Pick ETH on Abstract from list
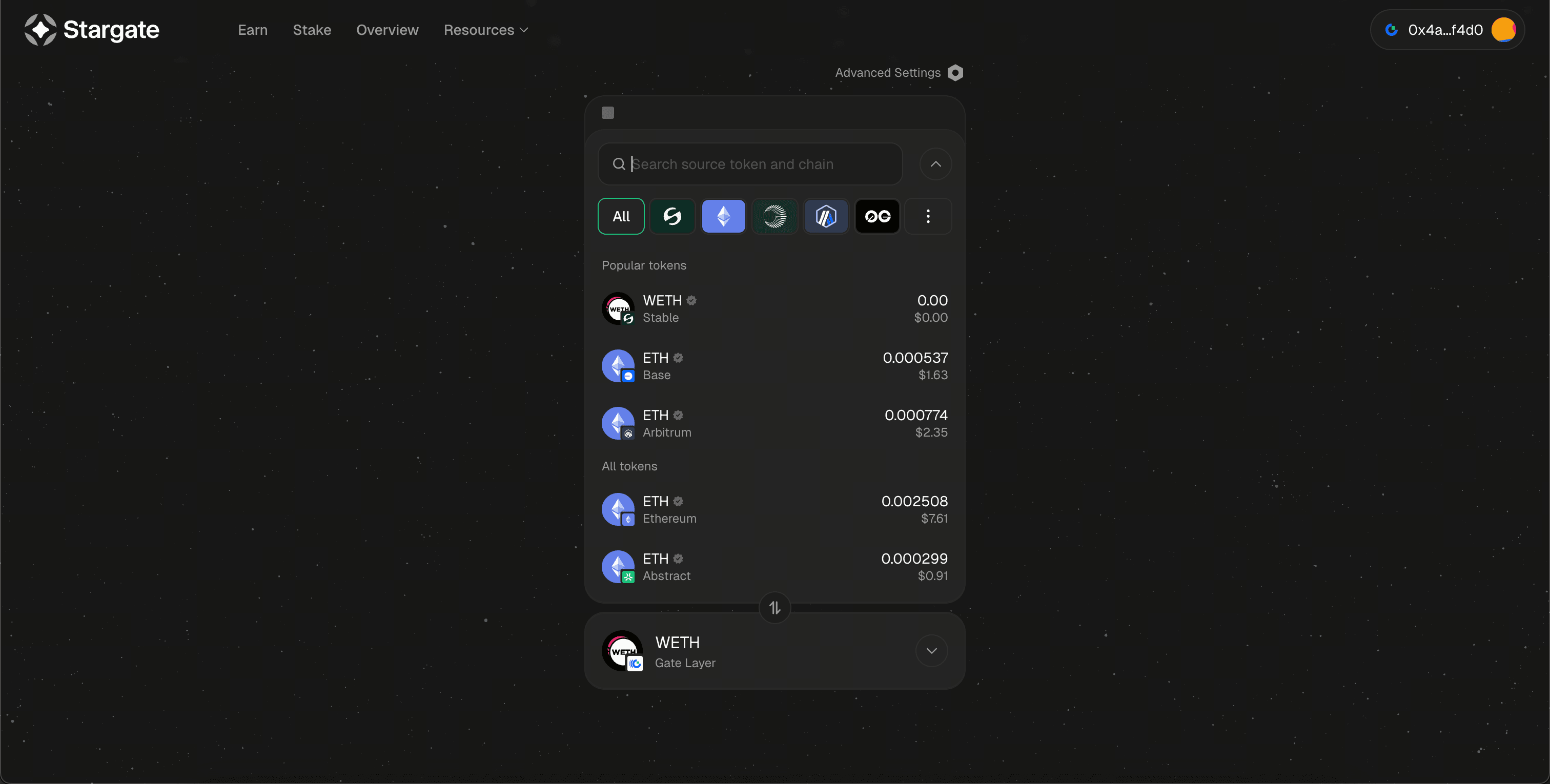The width and height of the screenshot is (1550, 784). [774, 567]
